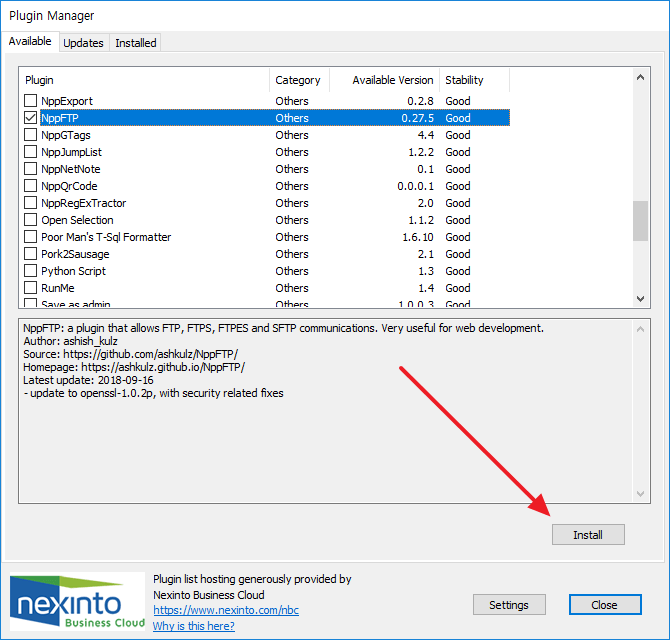Tick the NppExport plugin checkbox
Screen dimensions: 670x640
30,101
